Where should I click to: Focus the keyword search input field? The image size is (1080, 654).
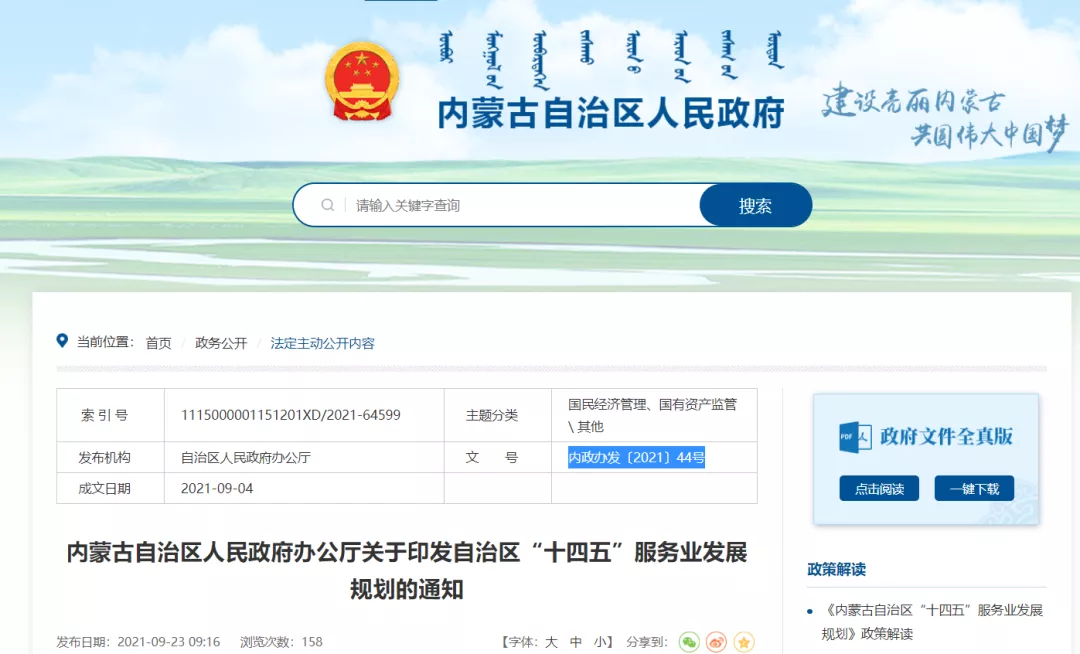click(x=520, y=205)
